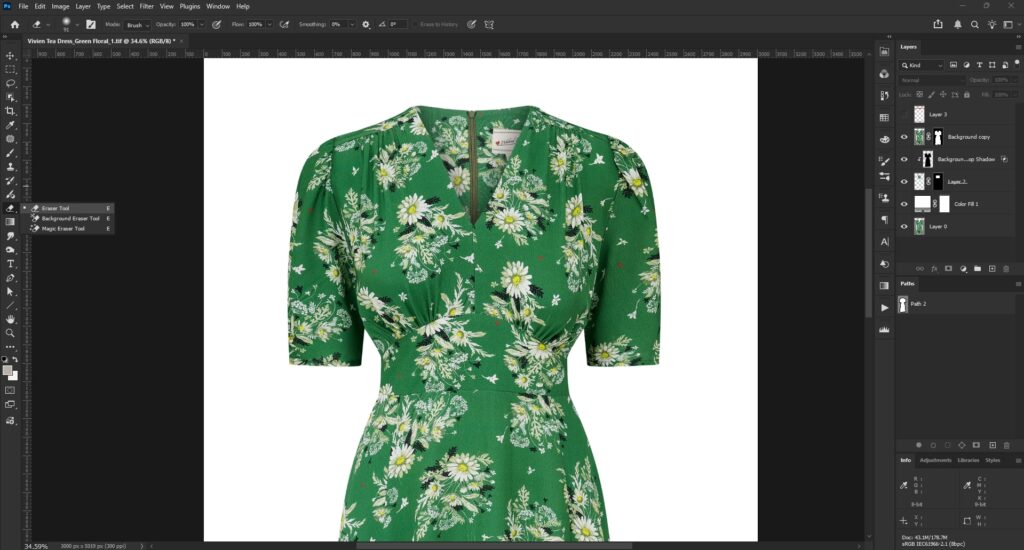Open the Filter menu
Screen dimensions: 1024x550
tap(146, 6)
